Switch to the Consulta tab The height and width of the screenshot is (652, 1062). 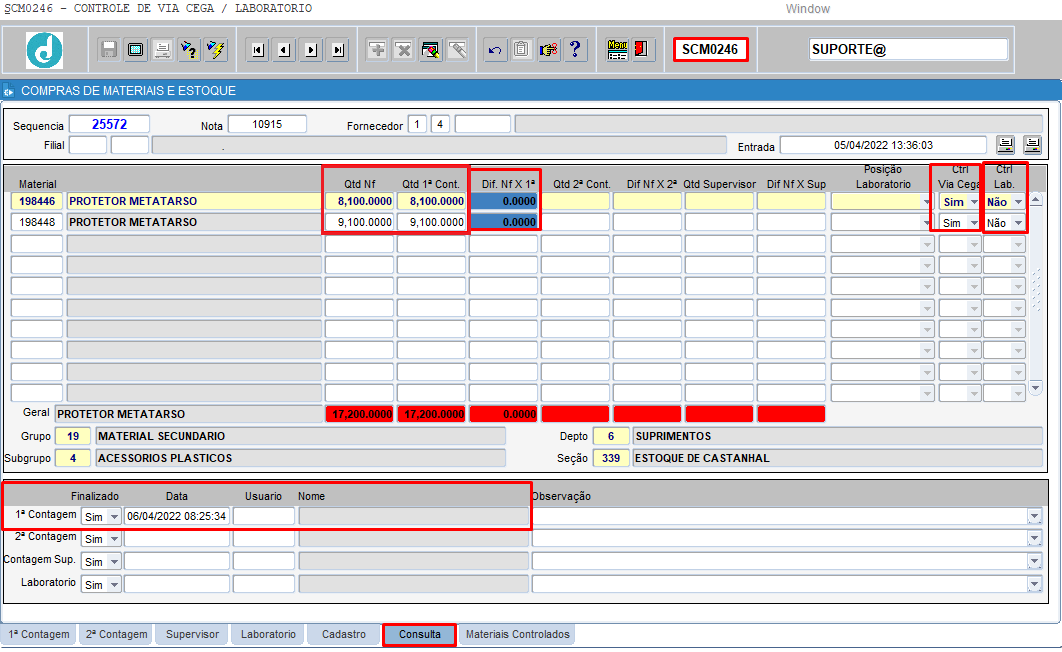pos(419,634)
